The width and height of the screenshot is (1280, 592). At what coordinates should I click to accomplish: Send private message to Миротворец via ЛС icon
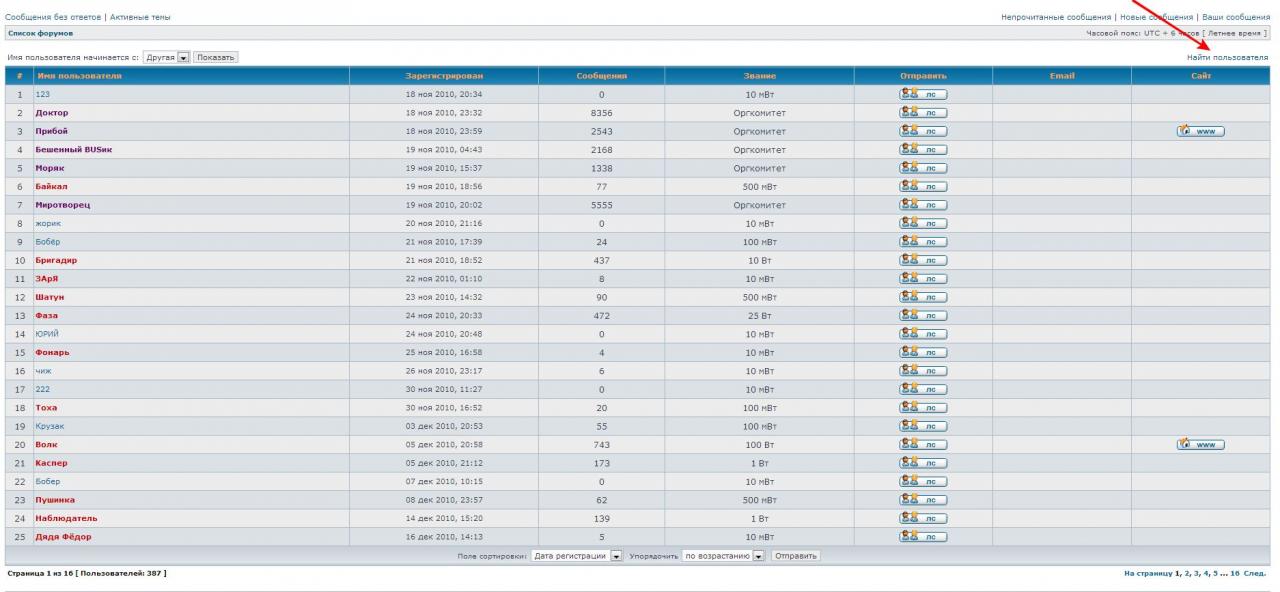[x=923, y=205]
